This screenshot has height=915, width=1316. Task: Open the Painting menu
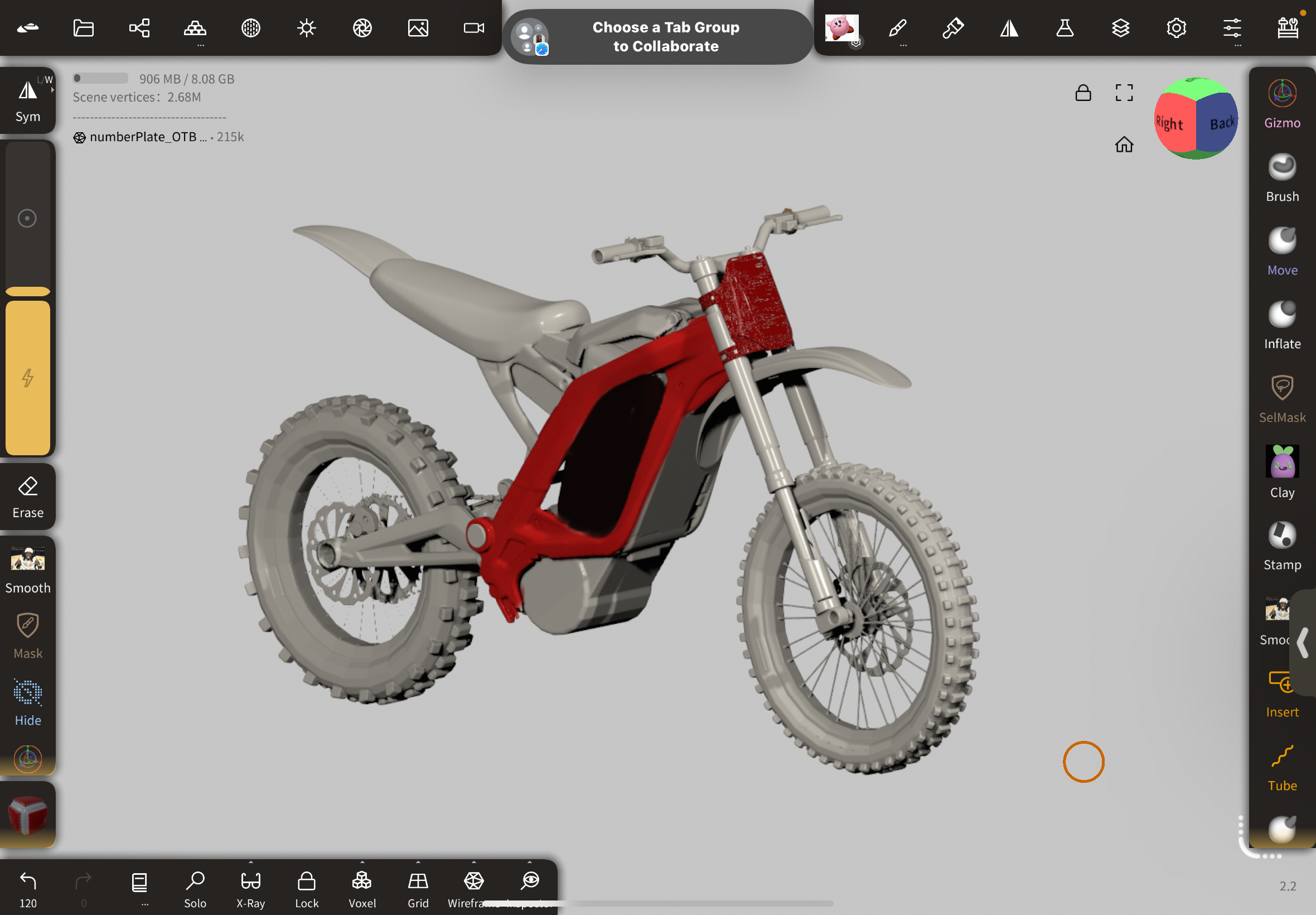tap(954, 27)
